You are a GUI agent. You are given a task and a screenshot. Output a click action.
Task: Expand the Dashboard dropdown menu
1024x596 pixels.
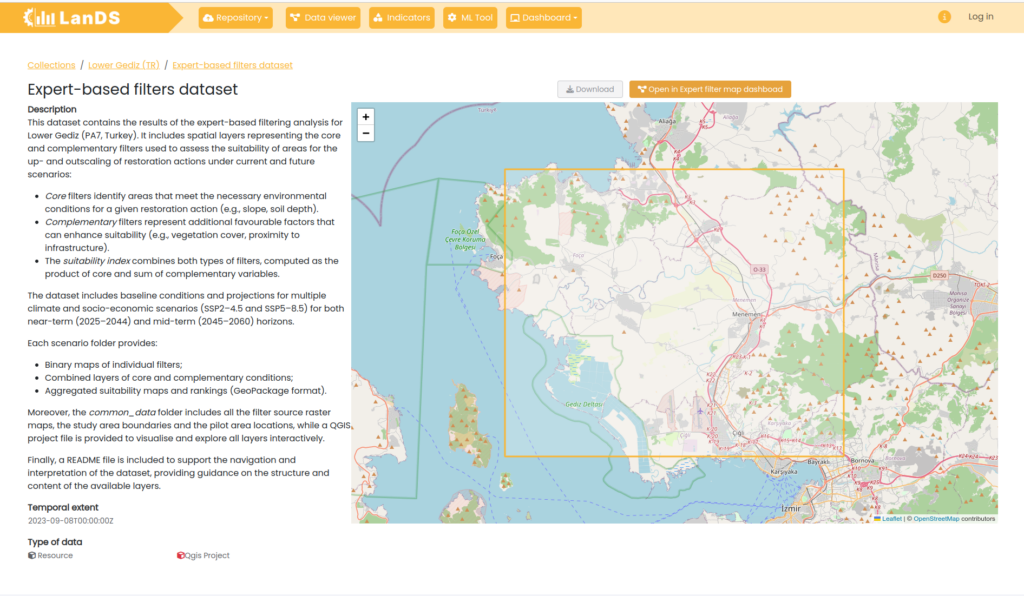pyautogui.click(x=543, y=18)
